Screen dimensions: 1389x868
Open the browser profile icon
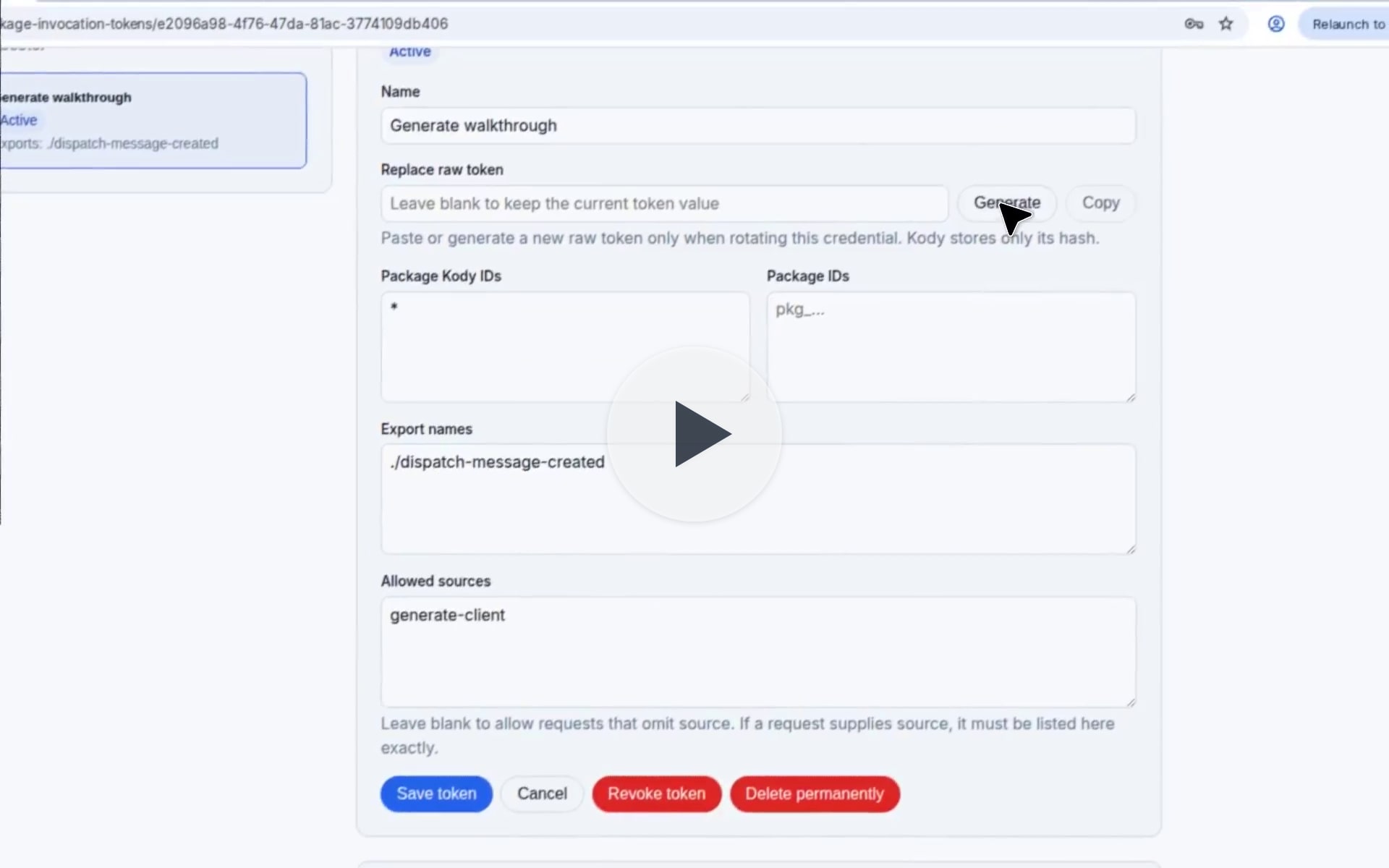click(1276, 24)
